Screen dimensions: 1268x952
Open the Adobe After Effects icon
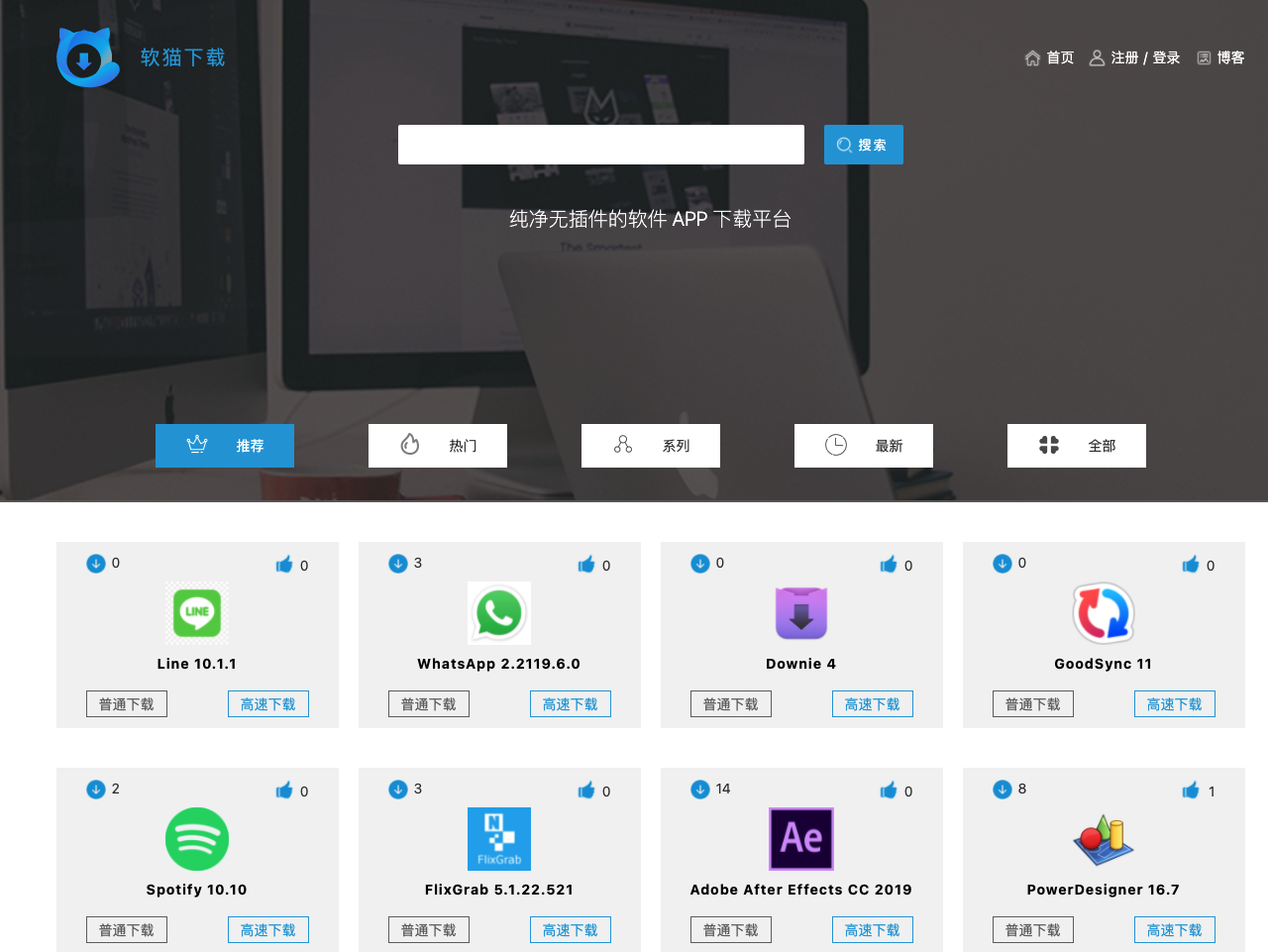click(x=801, y=839)
